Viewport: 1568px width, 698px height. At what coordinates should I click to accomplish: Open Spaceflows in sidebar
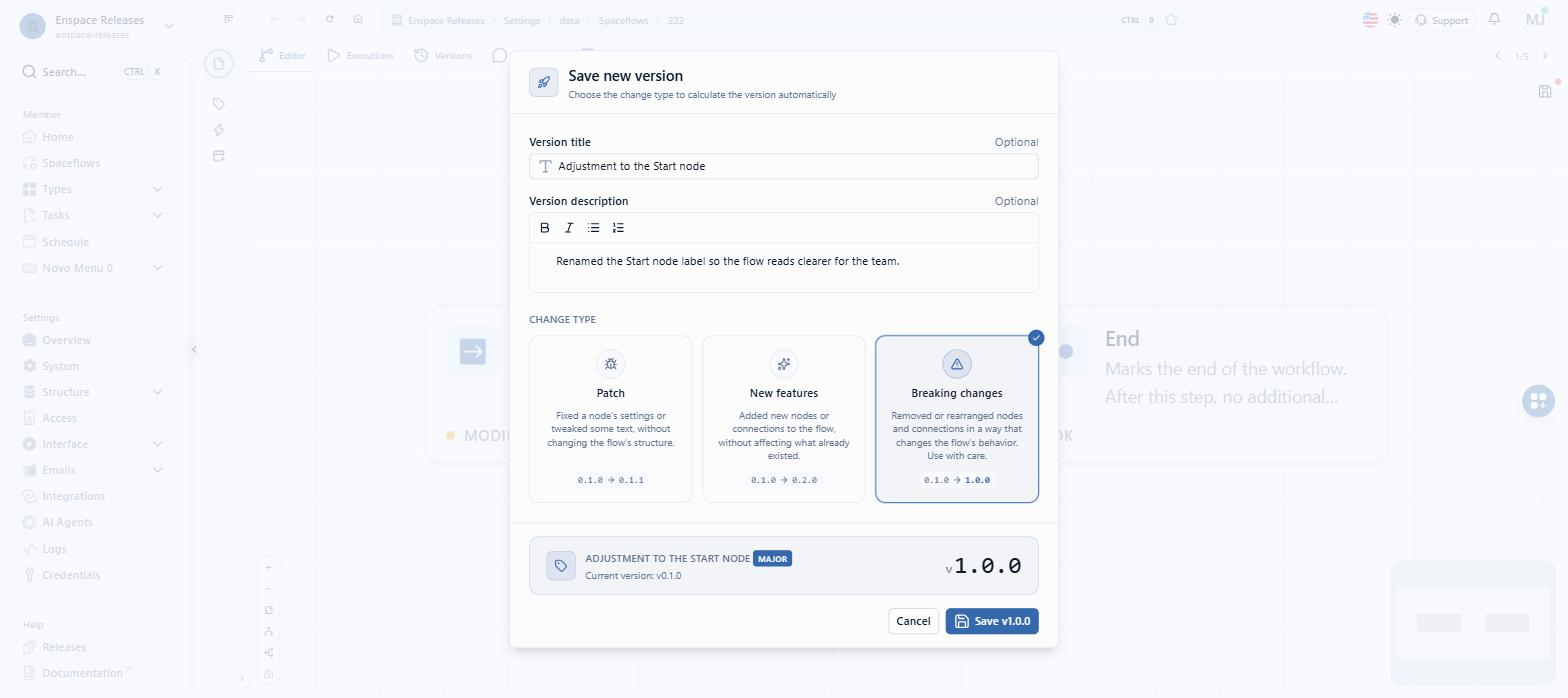point(71,163)
